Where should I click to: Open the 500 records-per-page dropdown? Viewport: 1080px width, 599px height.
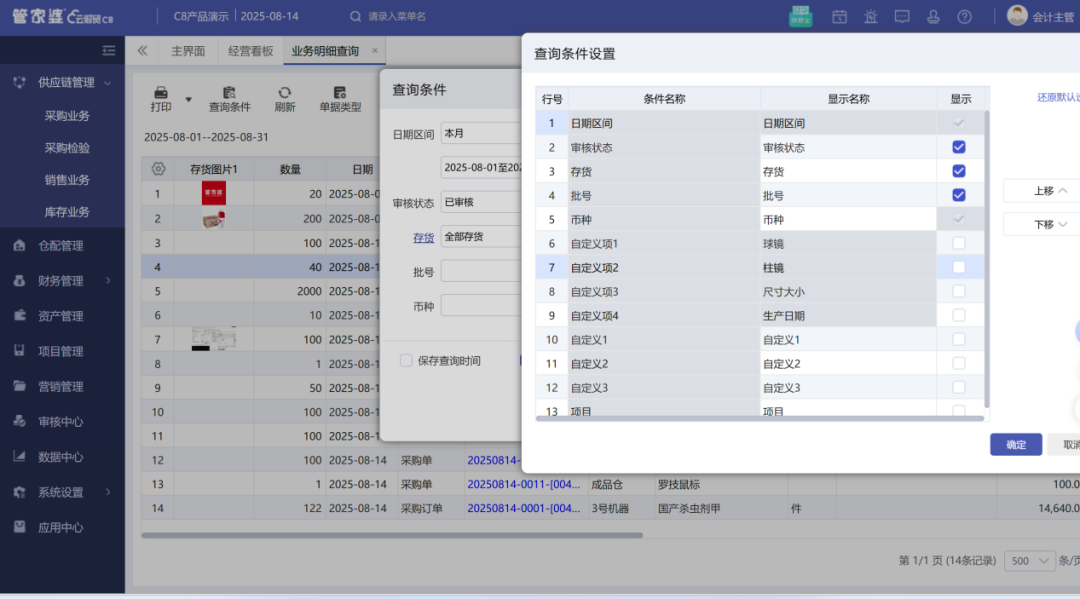(1029, 561)
